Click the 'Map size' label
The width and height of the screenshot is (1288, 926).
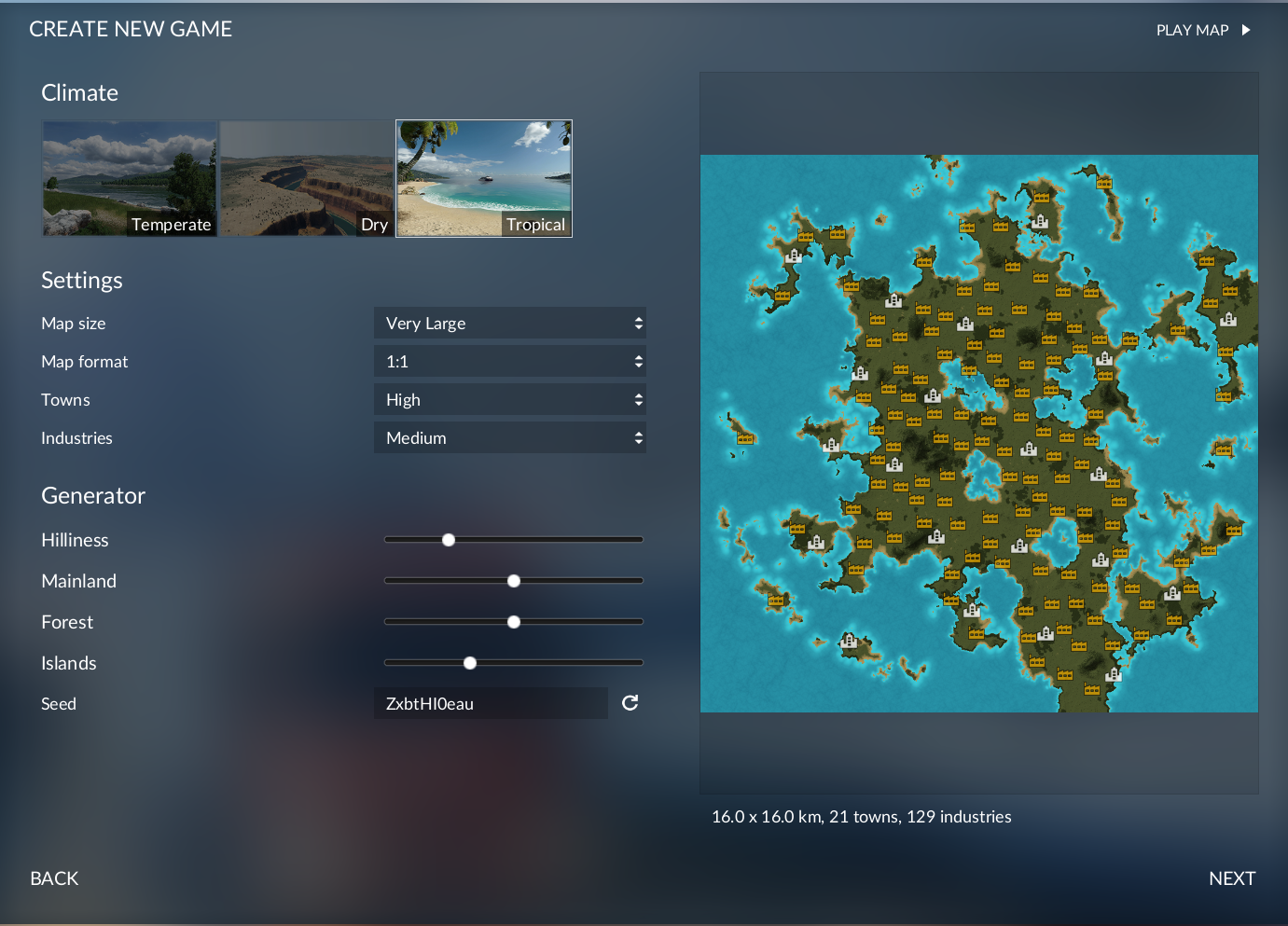point(74,324)
